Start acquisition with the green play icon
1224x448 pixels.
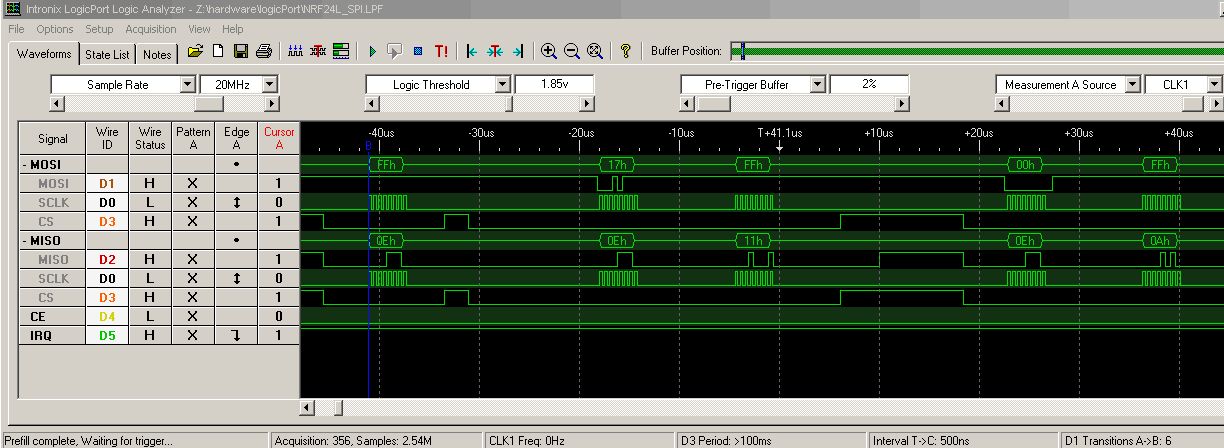pos(372,51)
